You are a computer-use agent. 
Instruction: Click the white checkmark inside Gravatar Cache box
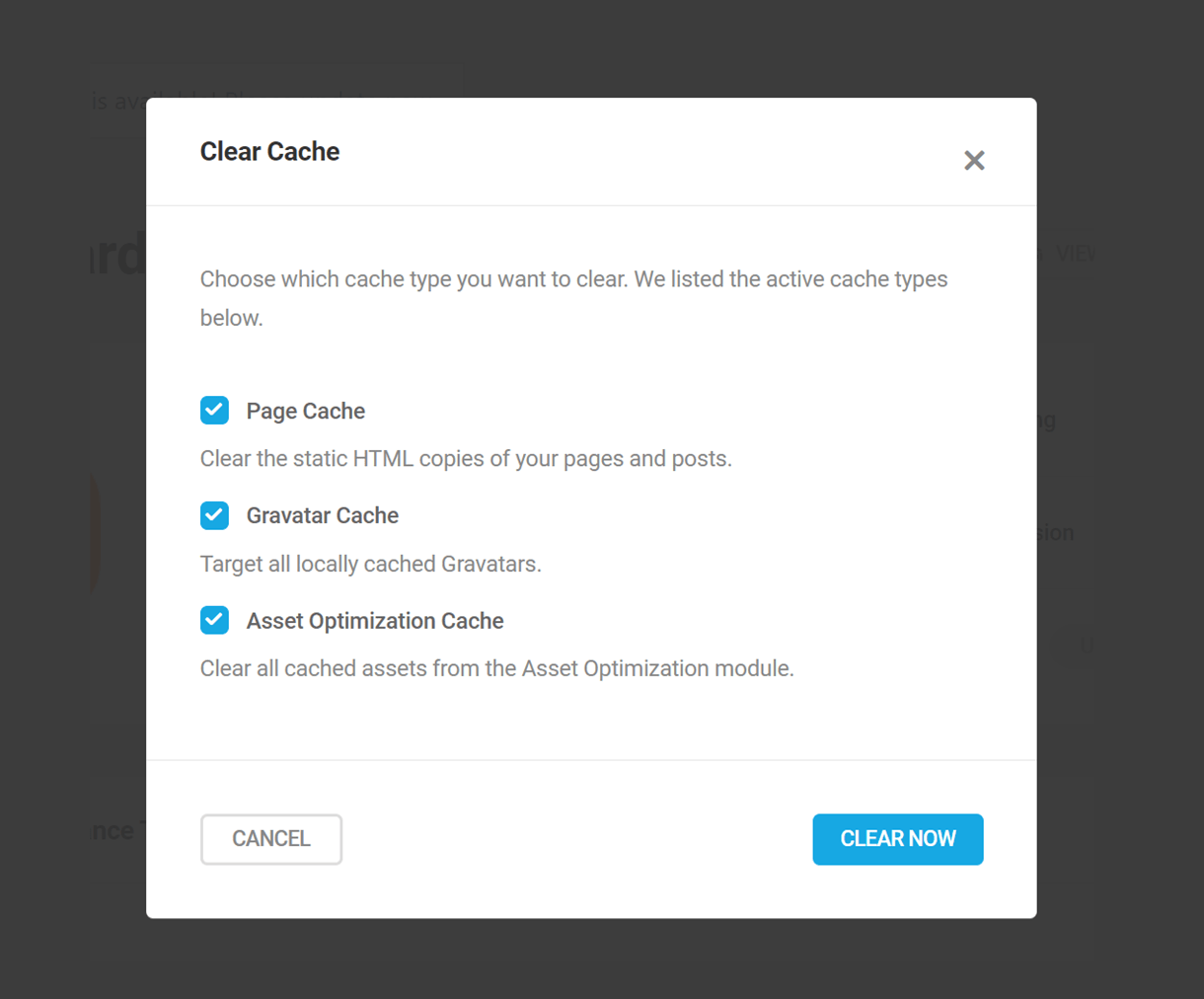[214, 515]
